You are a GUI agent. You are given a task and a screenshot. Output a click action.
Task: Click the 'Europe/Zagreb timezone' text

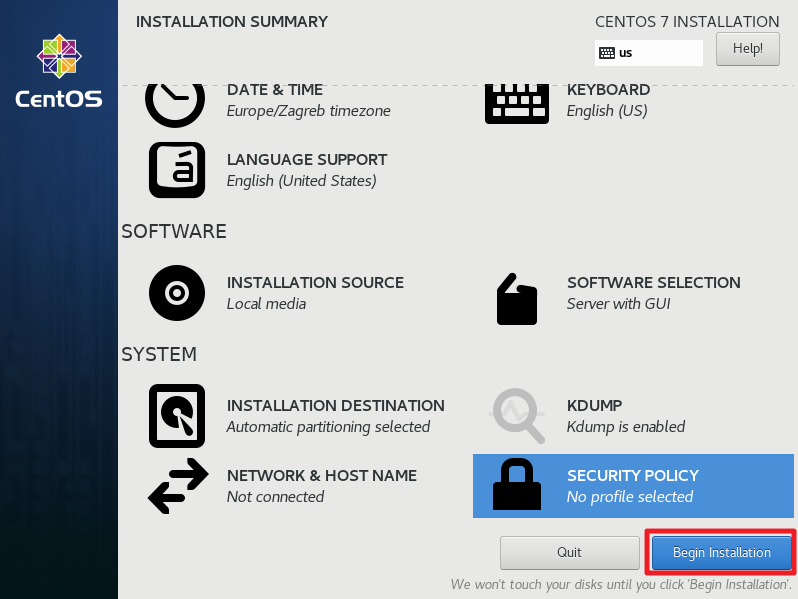(309, 111)
